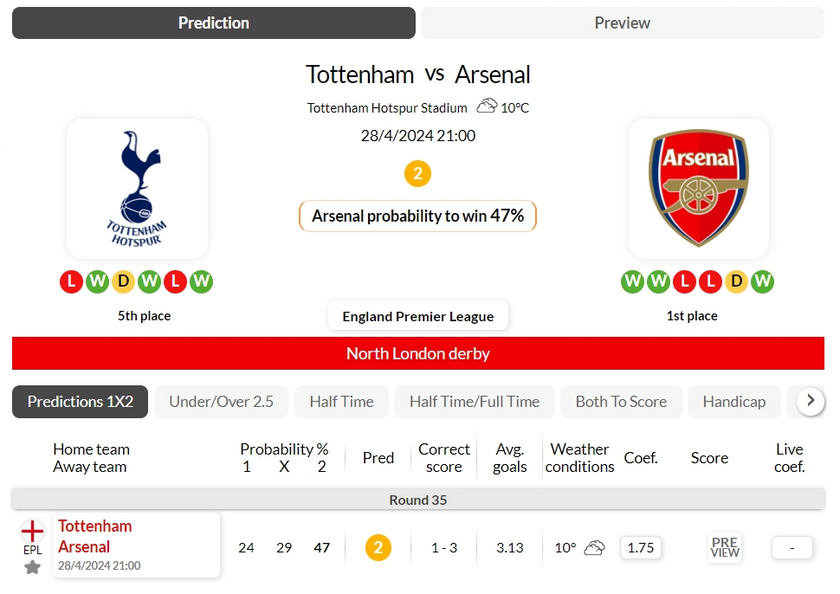840x594 pixels.
Task: Click the cloud weather icon beside 10°C
Action: click(x=487, y=106)
